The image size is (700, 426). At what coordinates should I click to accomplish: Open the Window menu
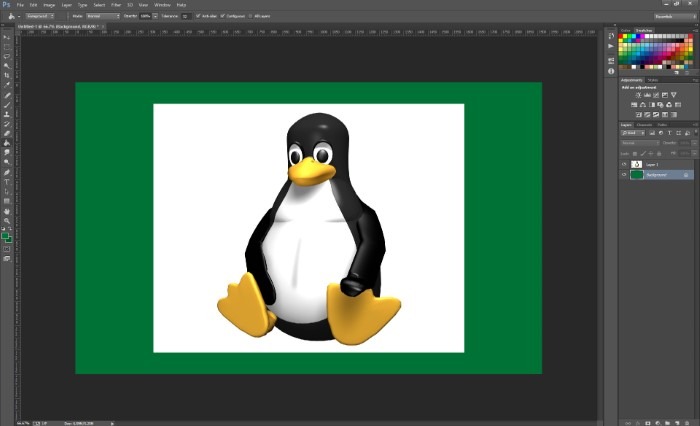coord(162,5)
